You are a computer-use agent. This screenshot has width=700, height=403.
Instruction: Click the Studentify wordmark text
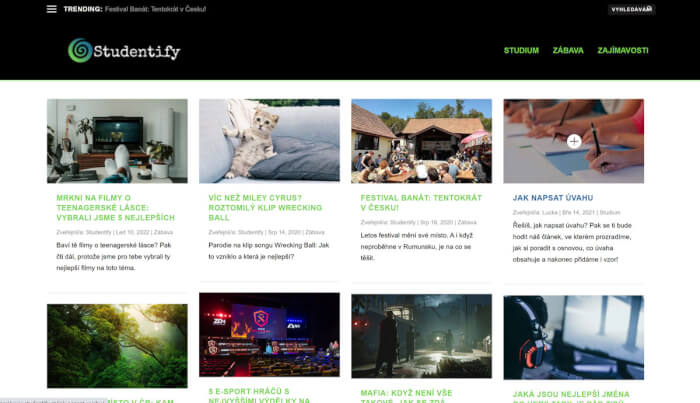137,51
